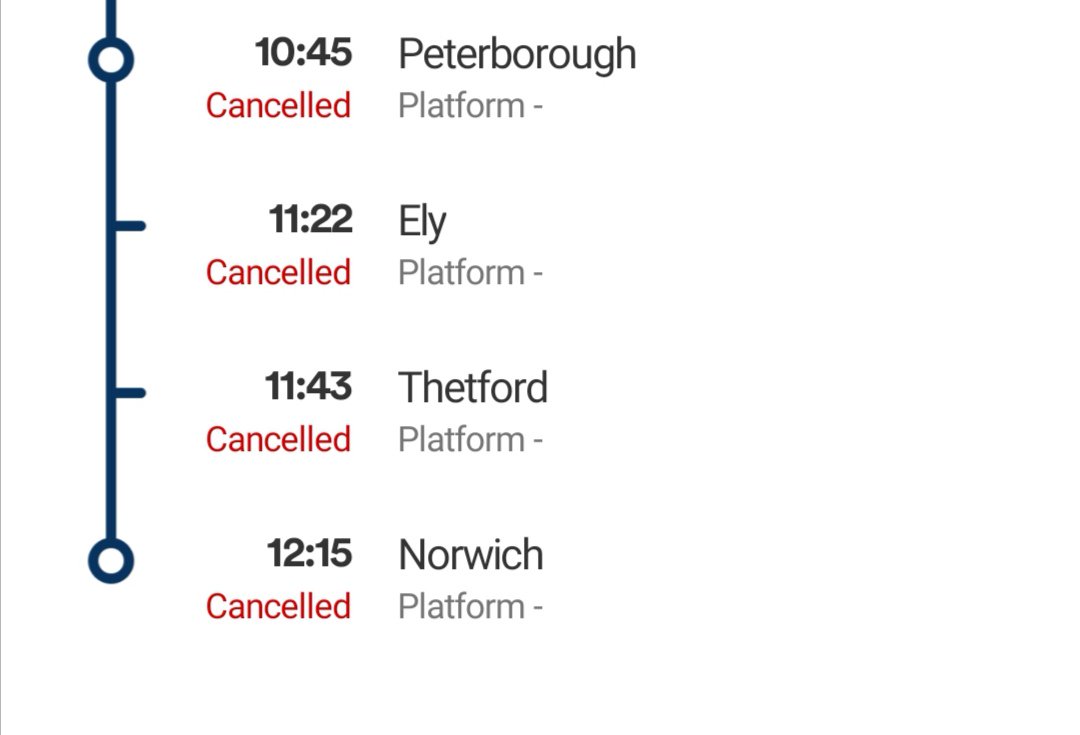The height and width of the screenshot is (735, 1080).
Task: Click the Thetford stop tick marker
Action: pyautogui.click(x=128, y=393)
